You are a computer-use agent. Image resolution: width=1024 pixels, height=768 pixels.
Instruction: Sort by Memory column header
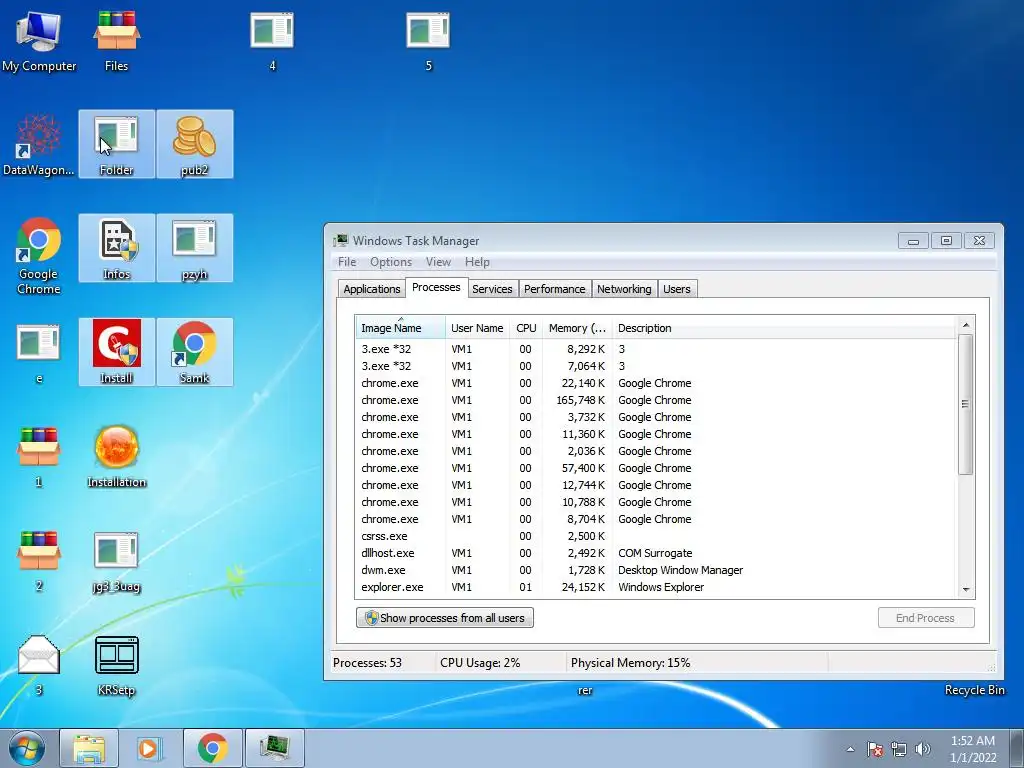click(577, 328)
